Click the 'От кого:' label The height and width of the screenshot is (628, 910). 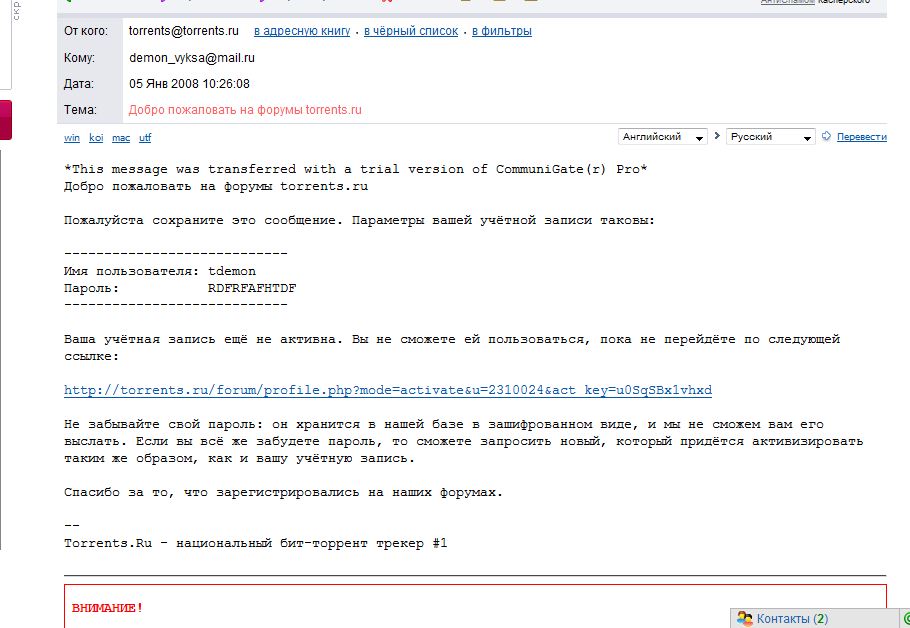tap(86, 31)
